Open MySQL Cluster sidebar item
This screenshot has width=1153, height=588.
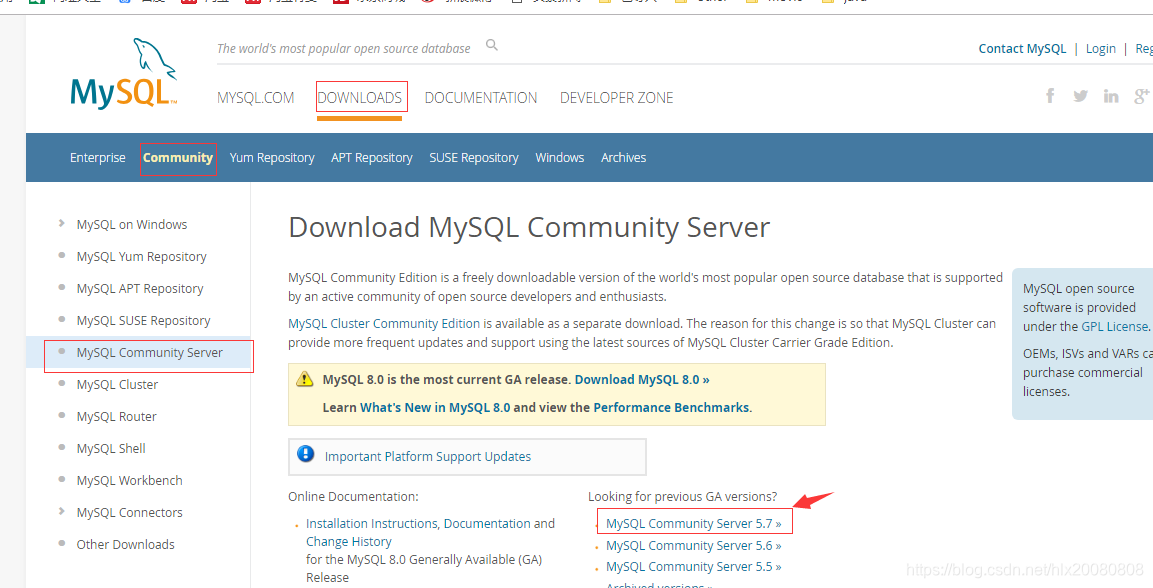click(117, 384)
